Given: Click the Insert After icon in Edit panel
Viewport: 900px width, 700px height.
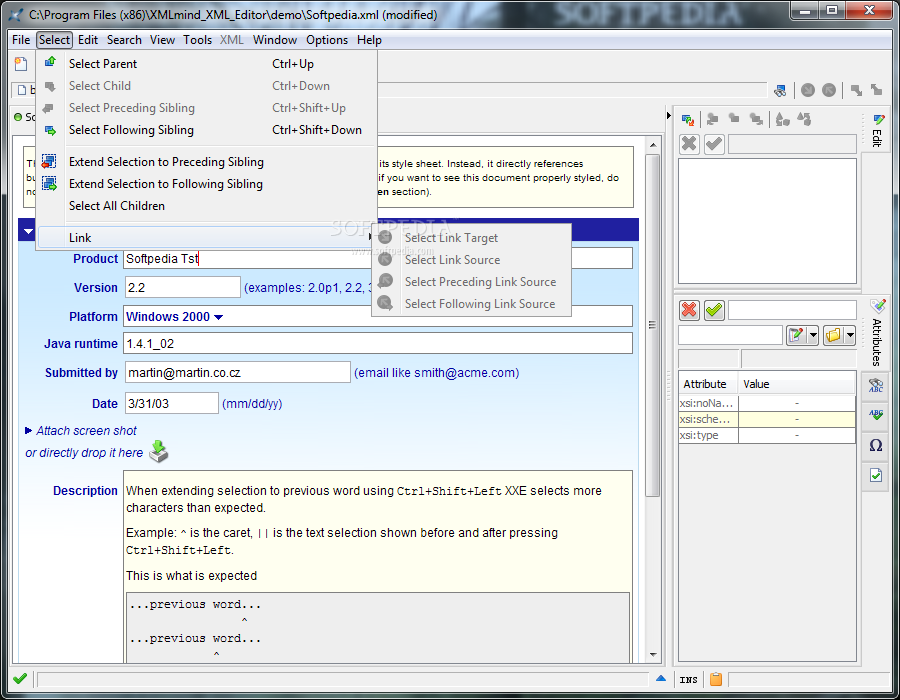Looking at the screenshot, I should click(757, 119).
